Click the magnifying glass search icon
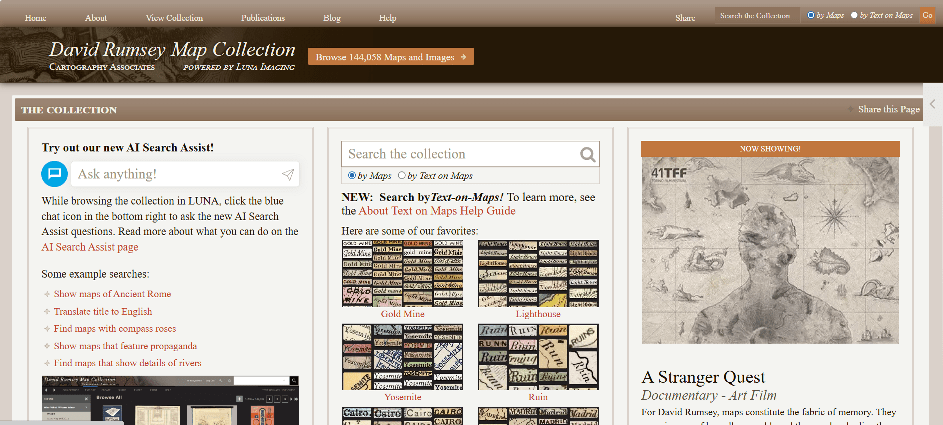943x425 pixels. (x=588, y=154)
